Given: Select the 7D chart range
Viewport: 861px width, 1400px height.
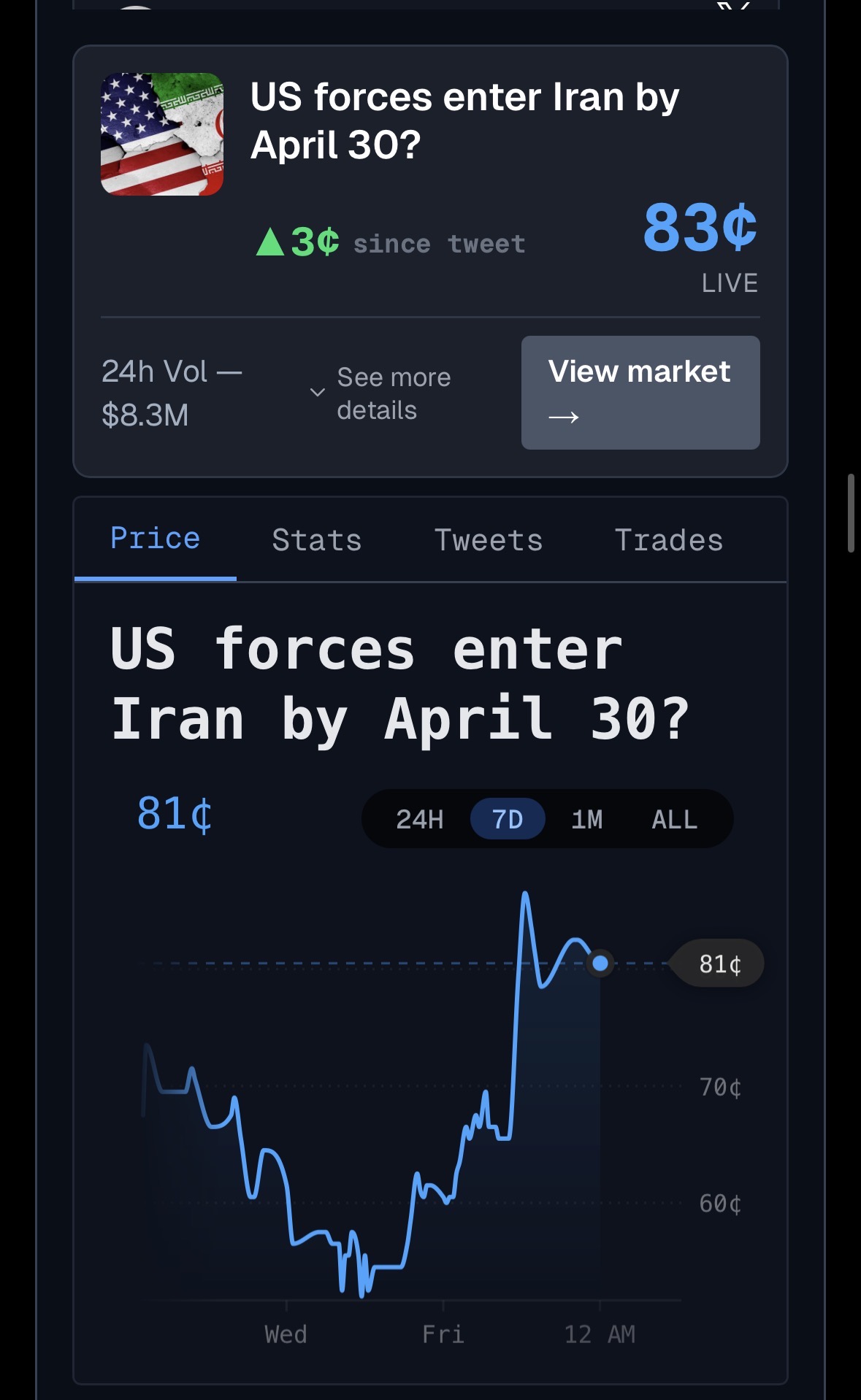Looking at the screenshot, I should click(507, 819).
